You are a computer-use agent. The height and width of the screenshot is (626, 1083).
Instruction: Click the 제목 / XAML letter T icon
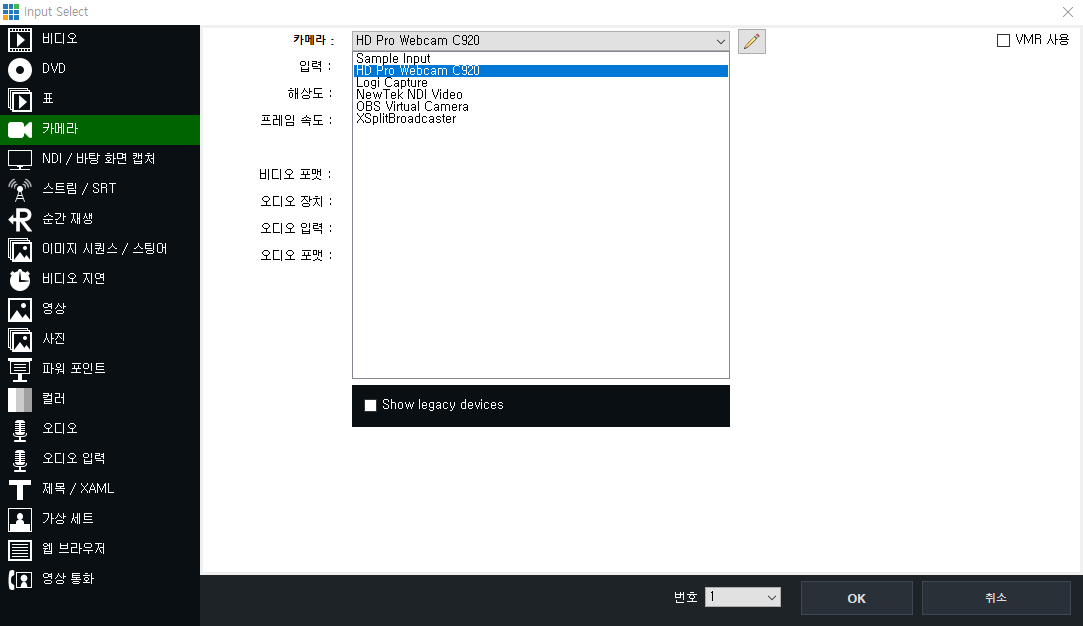[19, 489]
